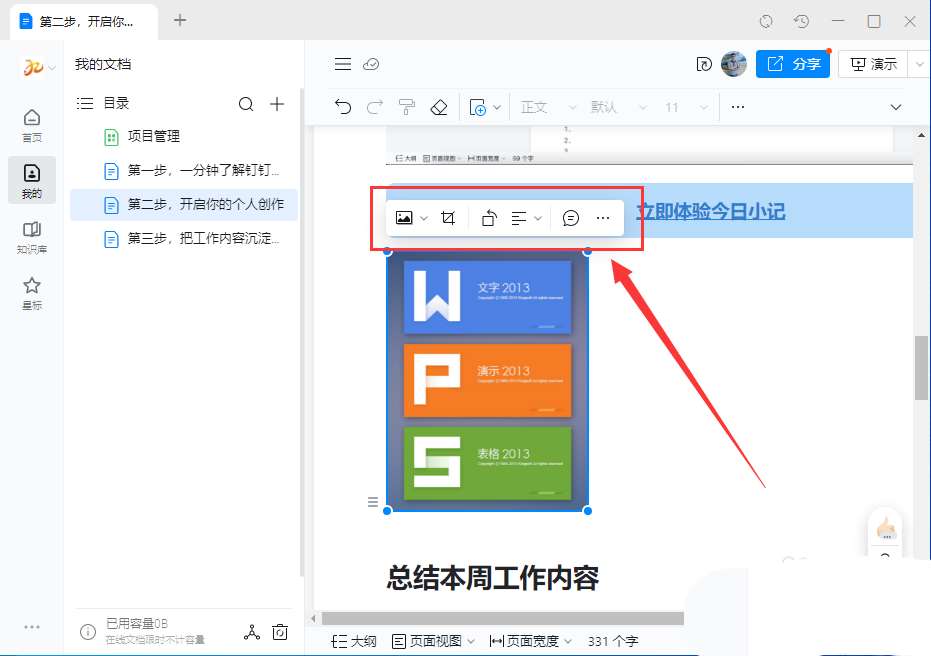This screenshot has width=931, height=656.
Task: Click the user avatar picture
Action: click(x=734, y=64)
